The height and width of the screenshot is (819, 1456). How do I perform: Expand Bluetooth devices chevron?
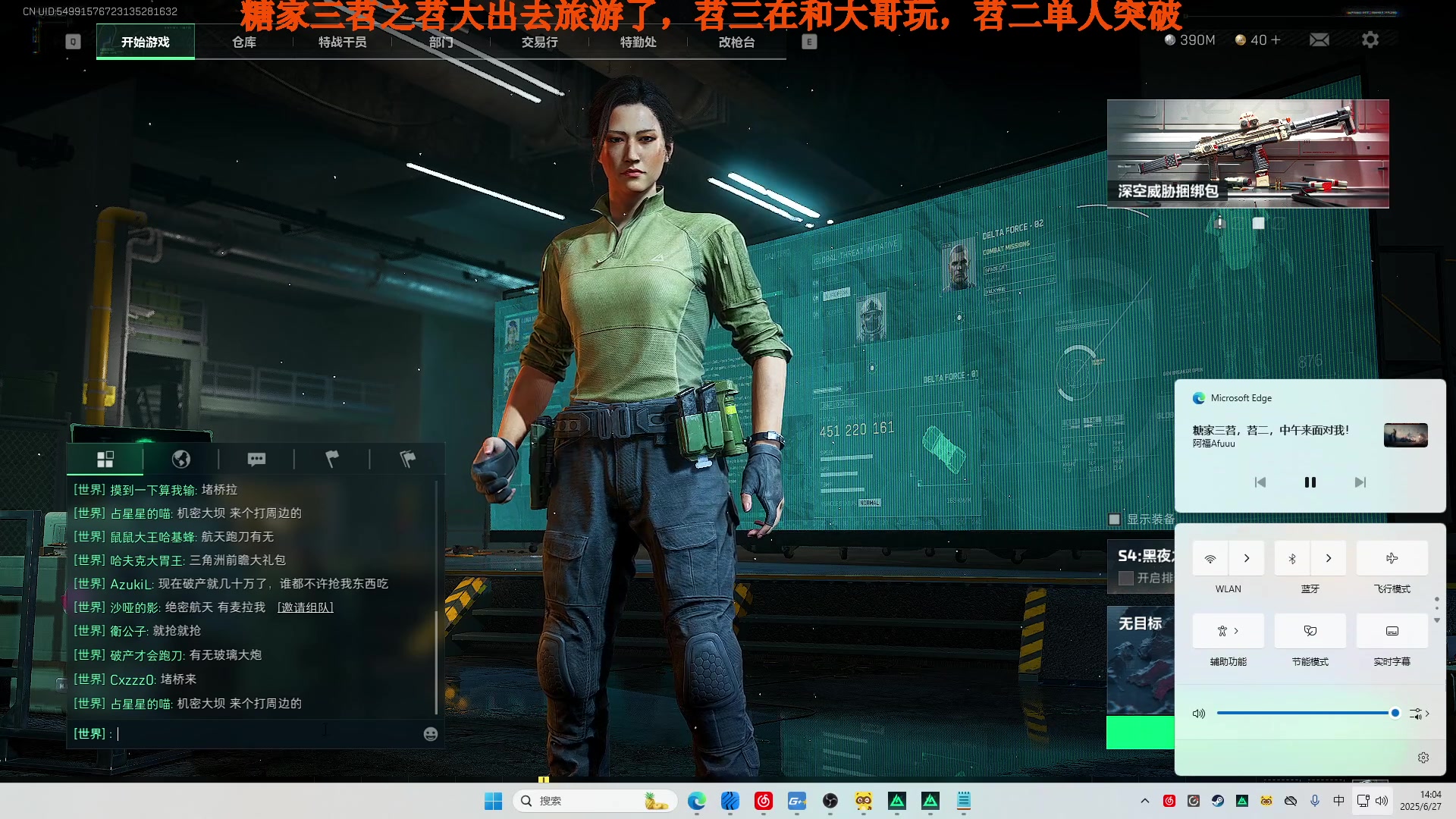pos(1328,558)
